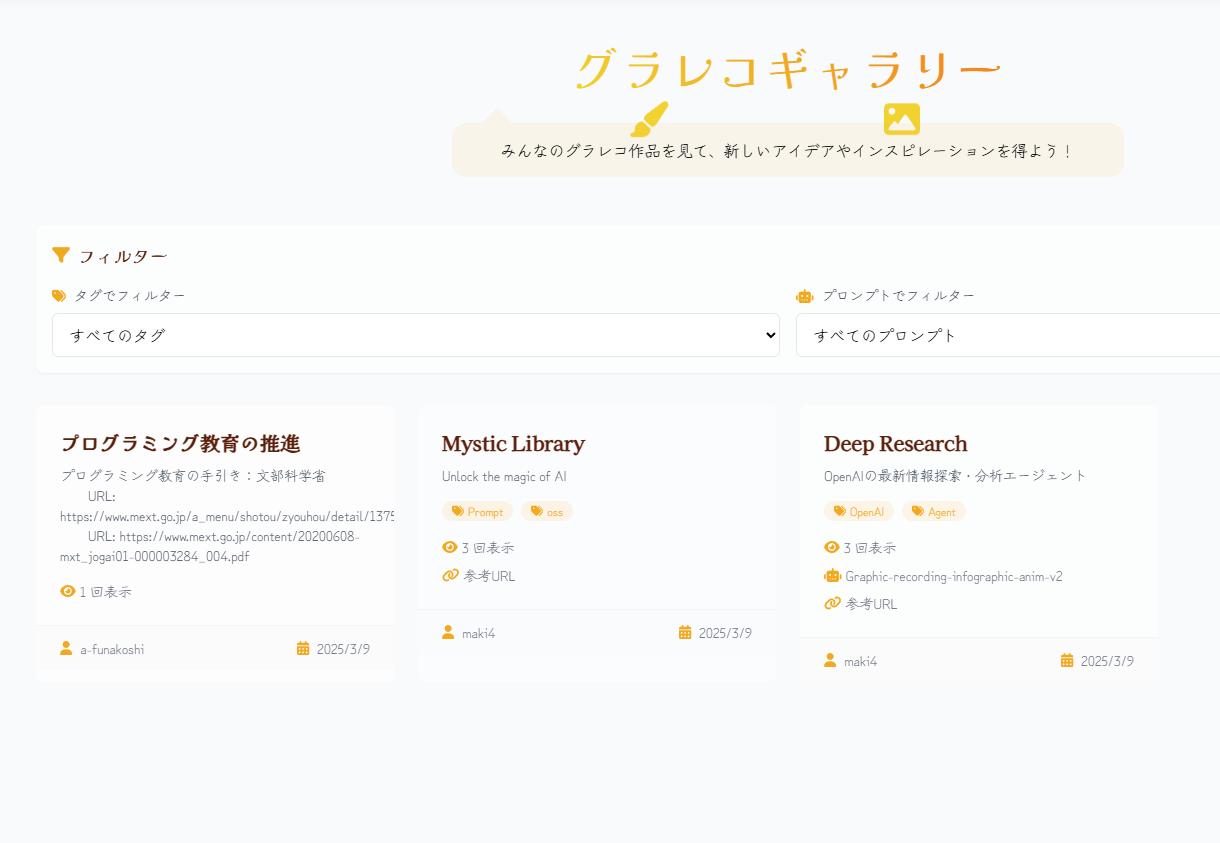The height and width of the screenshot is (843, 1220).
Task: Open the プログラミング教育の推進 card title
Action: pyautogui.click(x=180, y=443)
